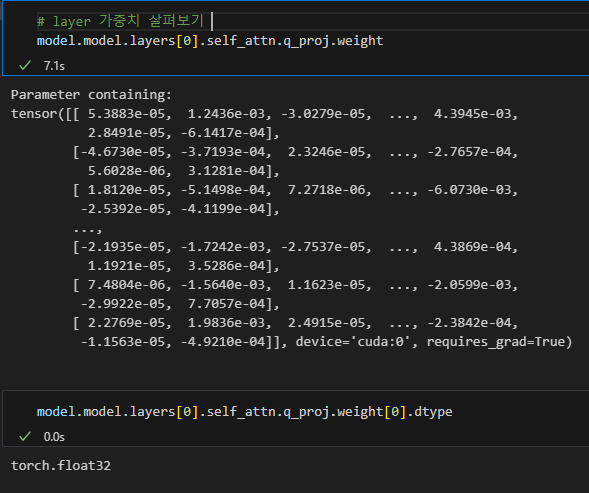
Task: Click the value -5.1498e-04 in the output
Action: [x=223, y=190]
